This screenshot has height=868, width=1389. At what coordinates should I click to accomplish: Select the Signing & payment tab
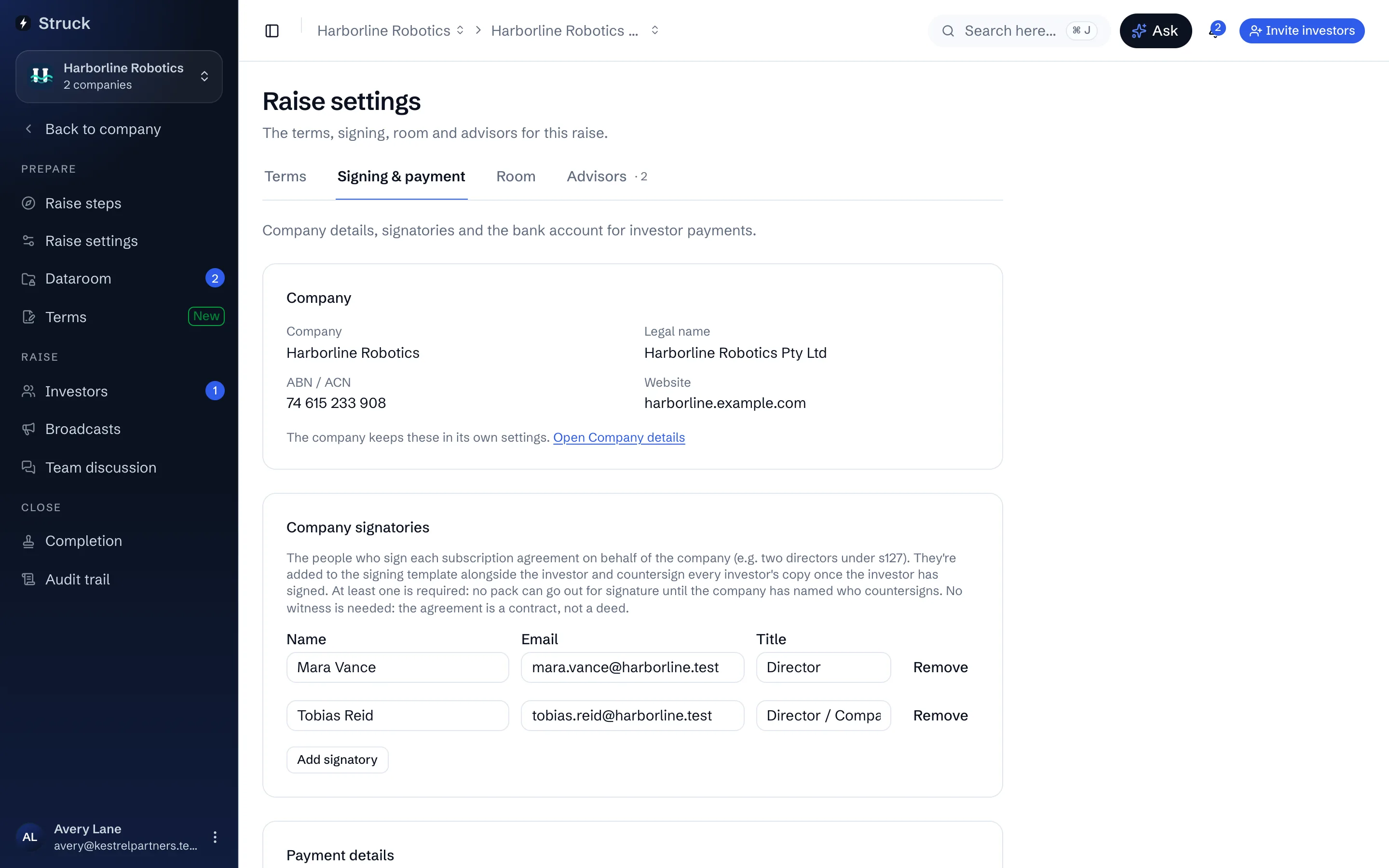[401, 176]
